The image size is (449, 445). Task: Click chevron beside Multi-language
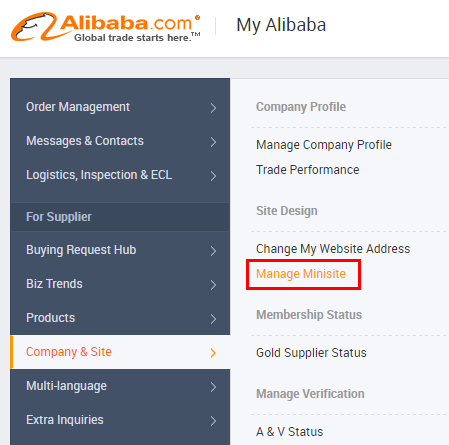pyautogui.click(x=213, y=387)
